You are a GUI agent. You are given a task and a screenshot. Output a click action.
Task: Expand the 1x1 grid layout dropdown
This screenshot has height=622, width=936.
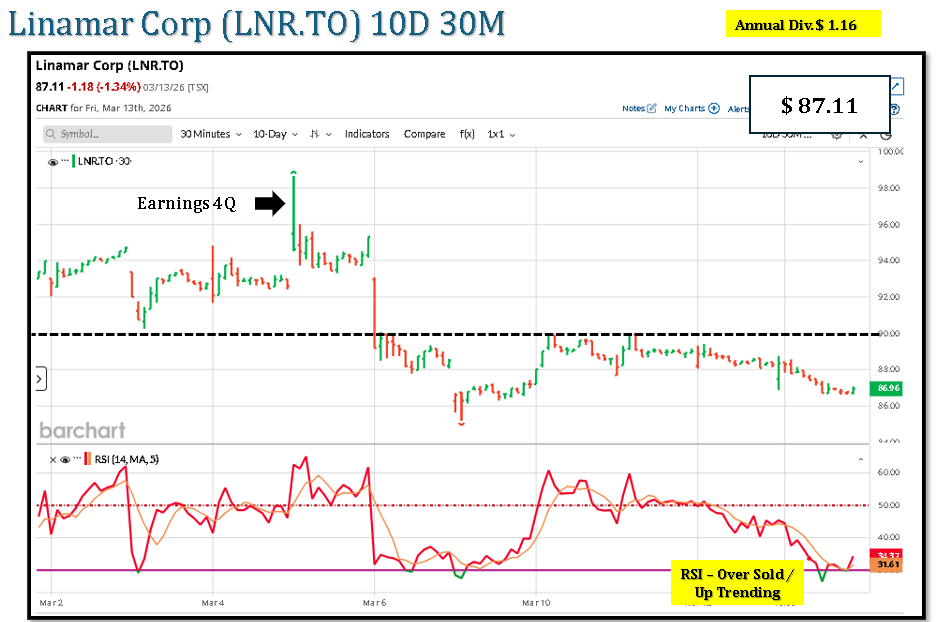pos(502,134)
